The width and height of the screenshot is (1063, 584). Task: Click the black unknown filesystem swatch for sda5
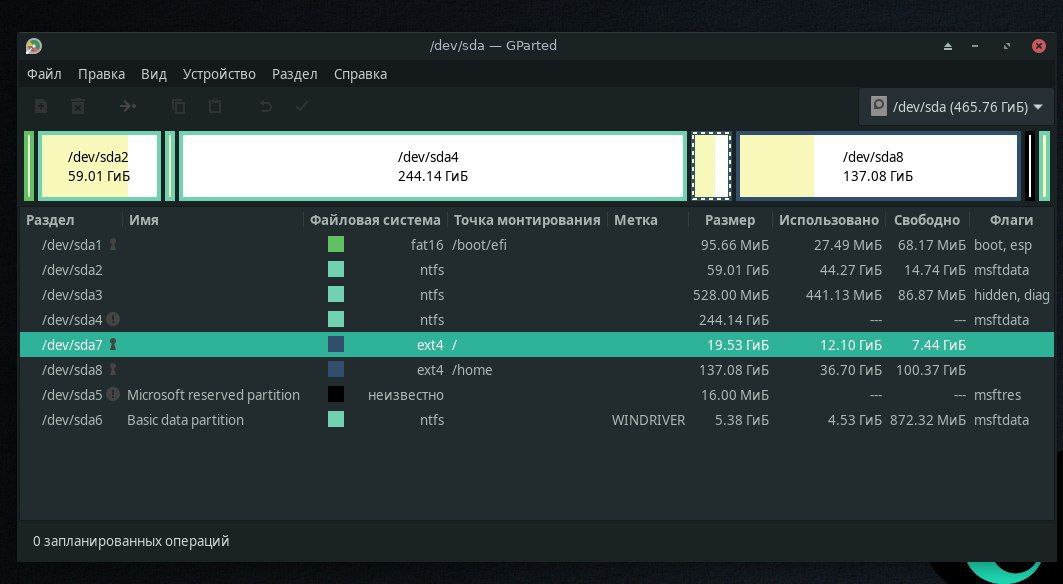coord(336,394)
